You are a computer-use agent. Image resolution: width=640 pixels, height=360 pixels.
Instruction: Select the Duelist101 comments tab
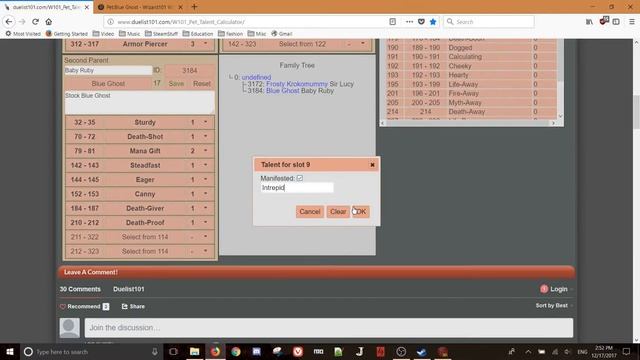pos(129,289)
